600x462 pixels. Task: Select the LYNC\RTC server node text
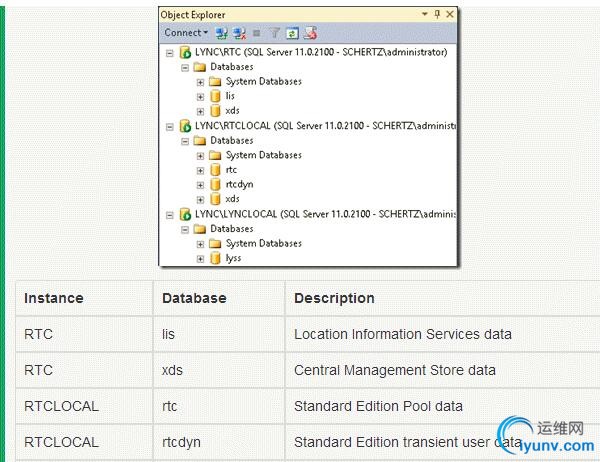321,52
